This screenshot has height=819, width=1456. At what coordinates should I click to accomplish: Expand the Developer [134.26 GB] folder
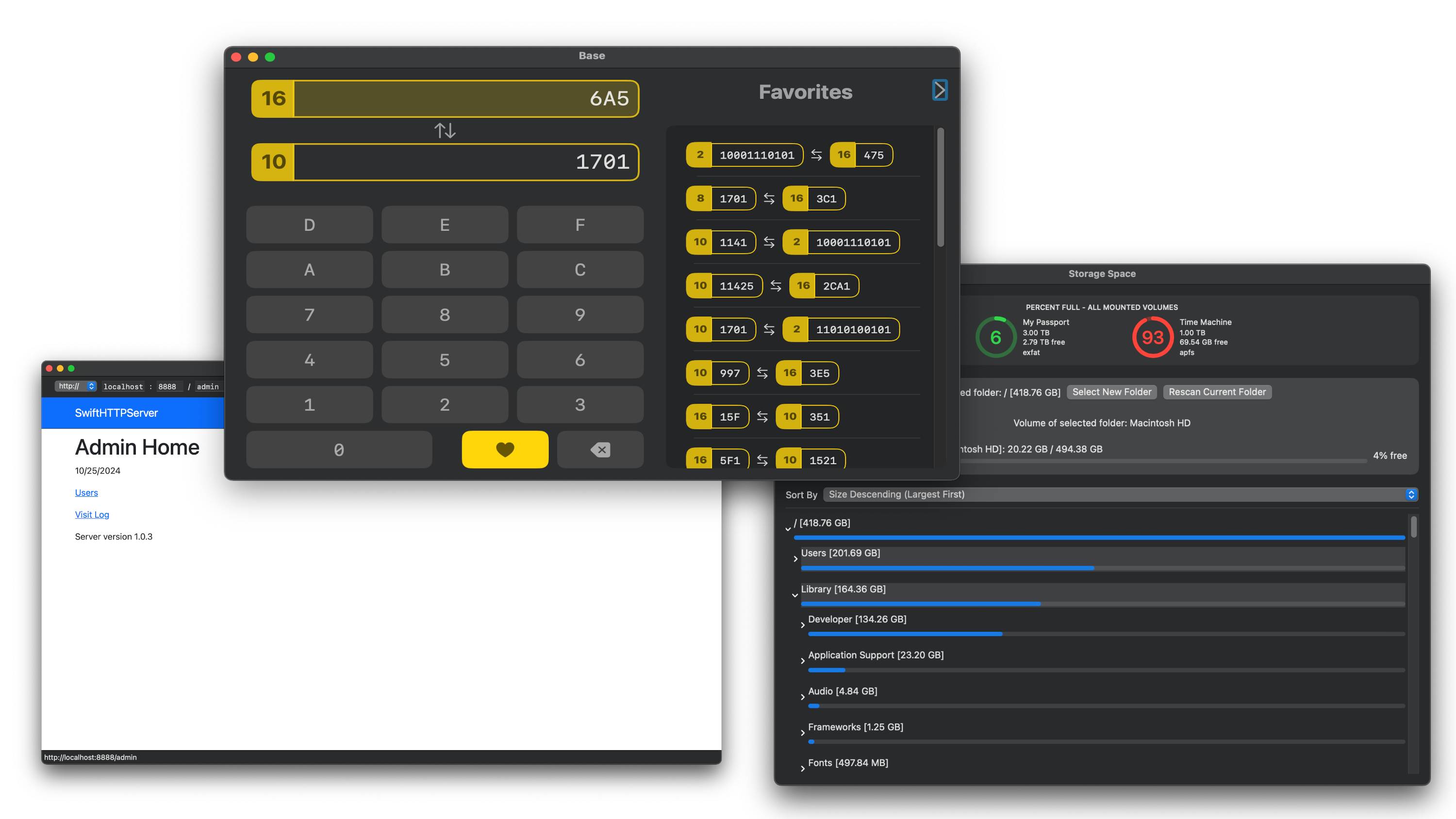coord(802,624)
